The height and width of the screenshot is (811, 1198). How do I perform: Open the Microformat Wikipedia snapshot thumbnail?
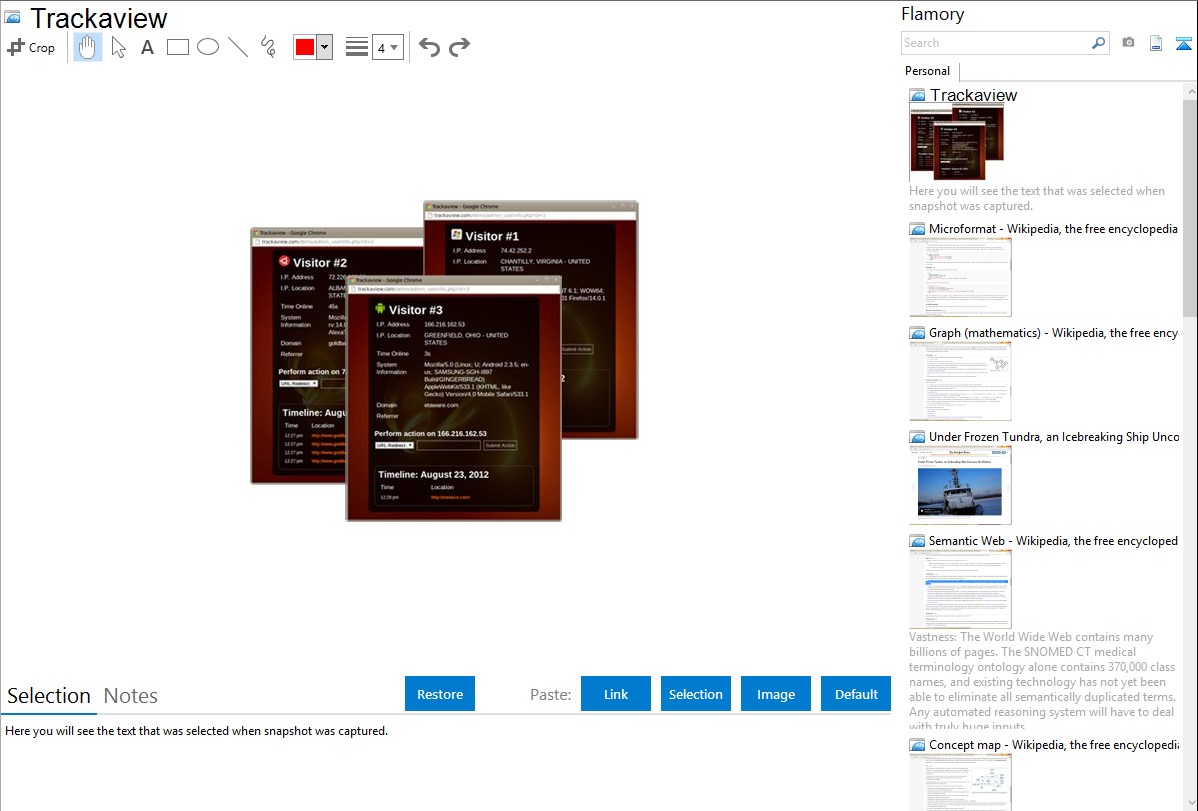[x=960, y=277]
